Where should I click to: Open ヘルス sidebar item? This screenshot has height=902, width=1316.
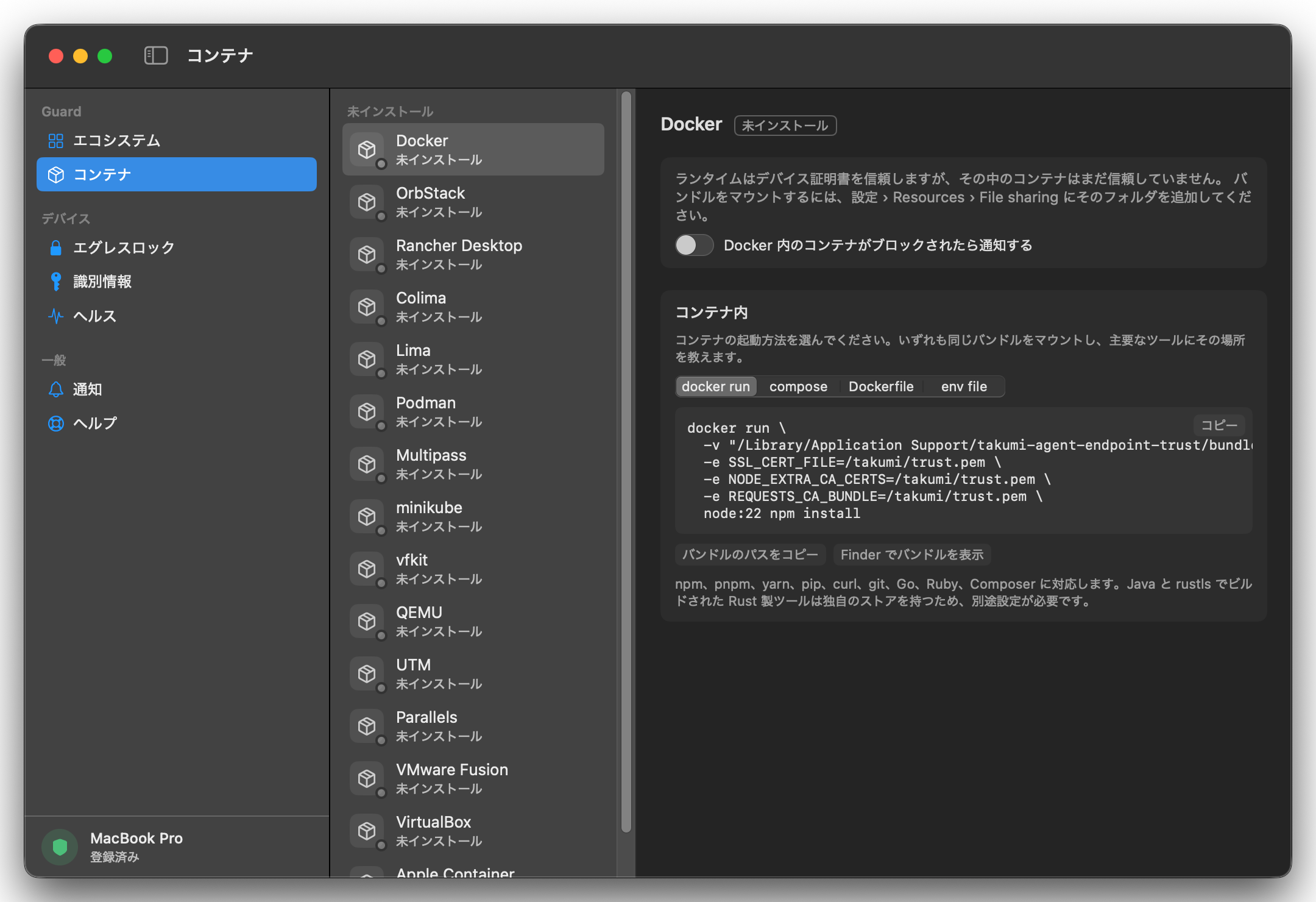pyautogui.click(x=177, y=316)
